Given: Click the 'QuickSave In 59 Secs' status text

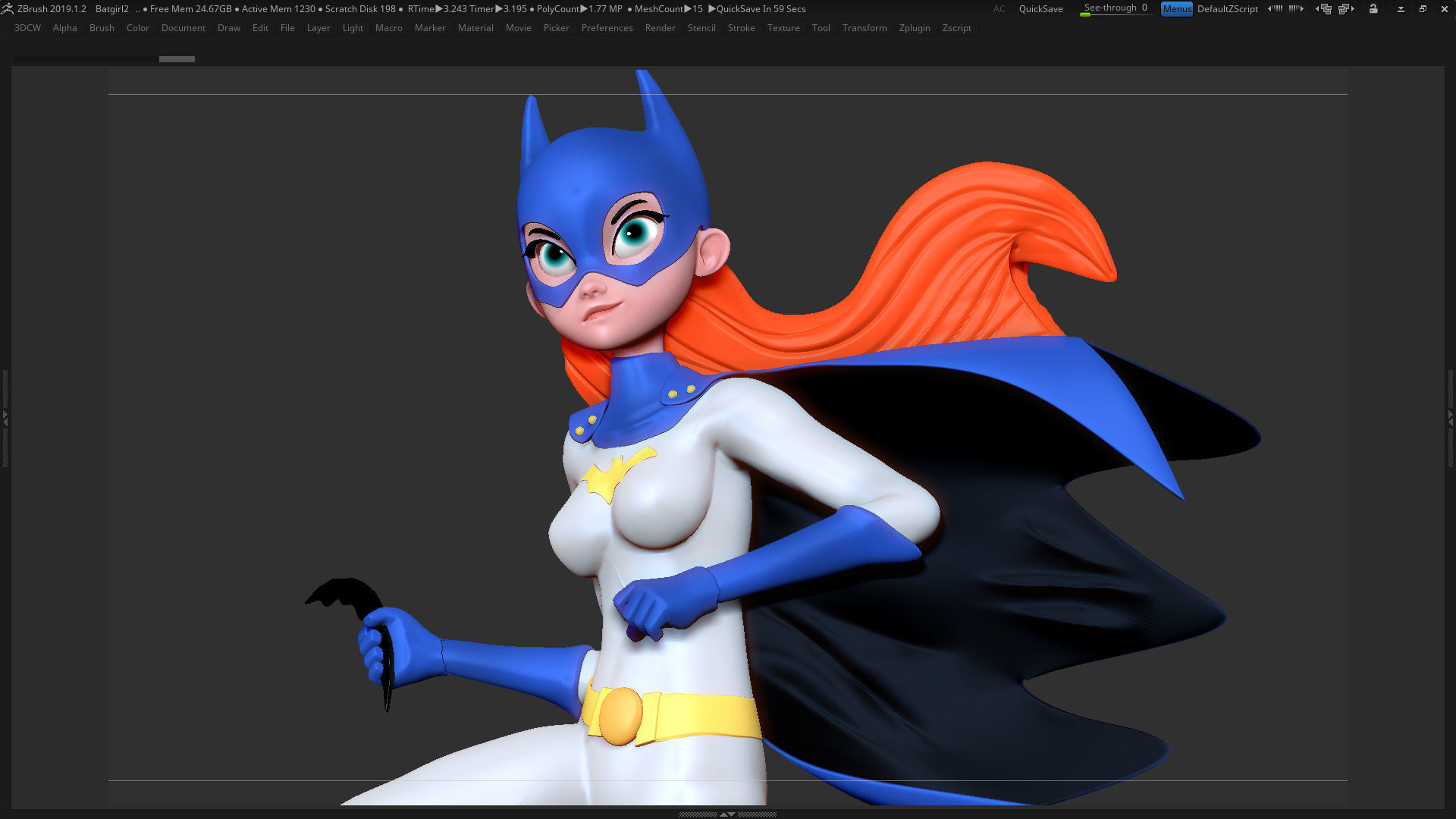Looking at the screenshot, I should click(x=761, y=9).
